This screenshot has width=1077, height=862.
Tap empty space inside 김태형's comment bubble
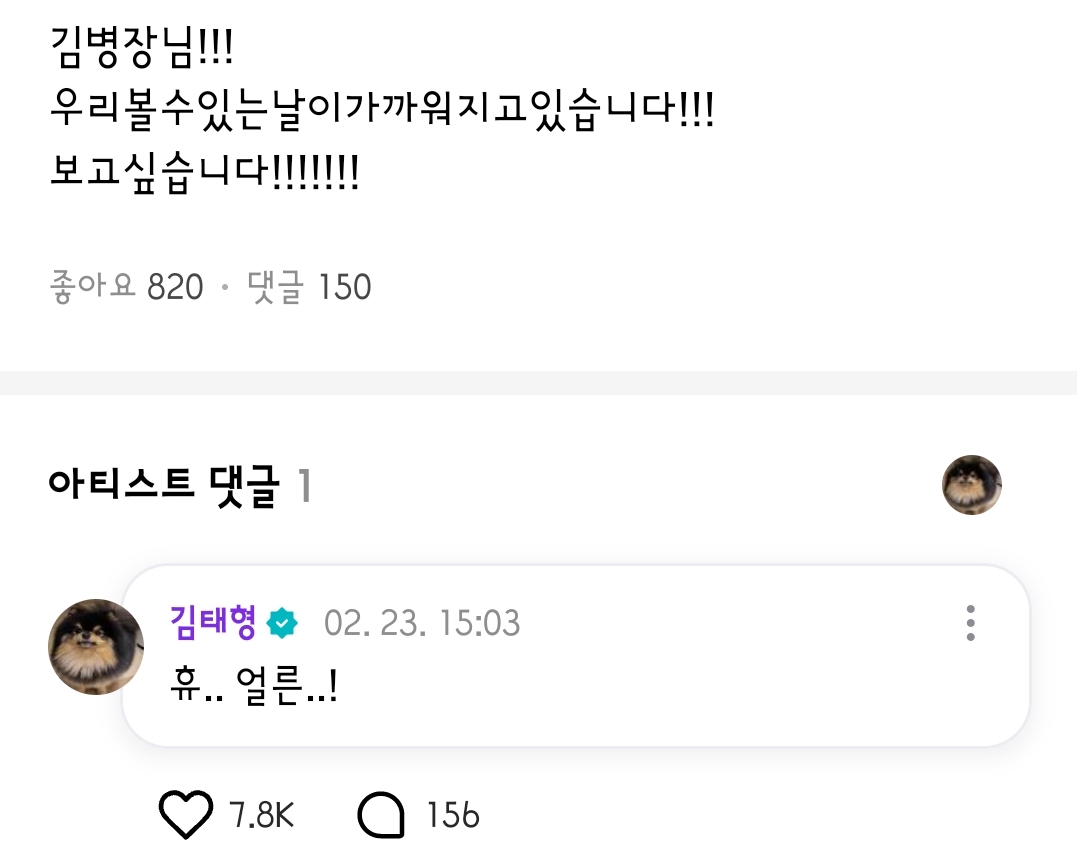point(687,687)
